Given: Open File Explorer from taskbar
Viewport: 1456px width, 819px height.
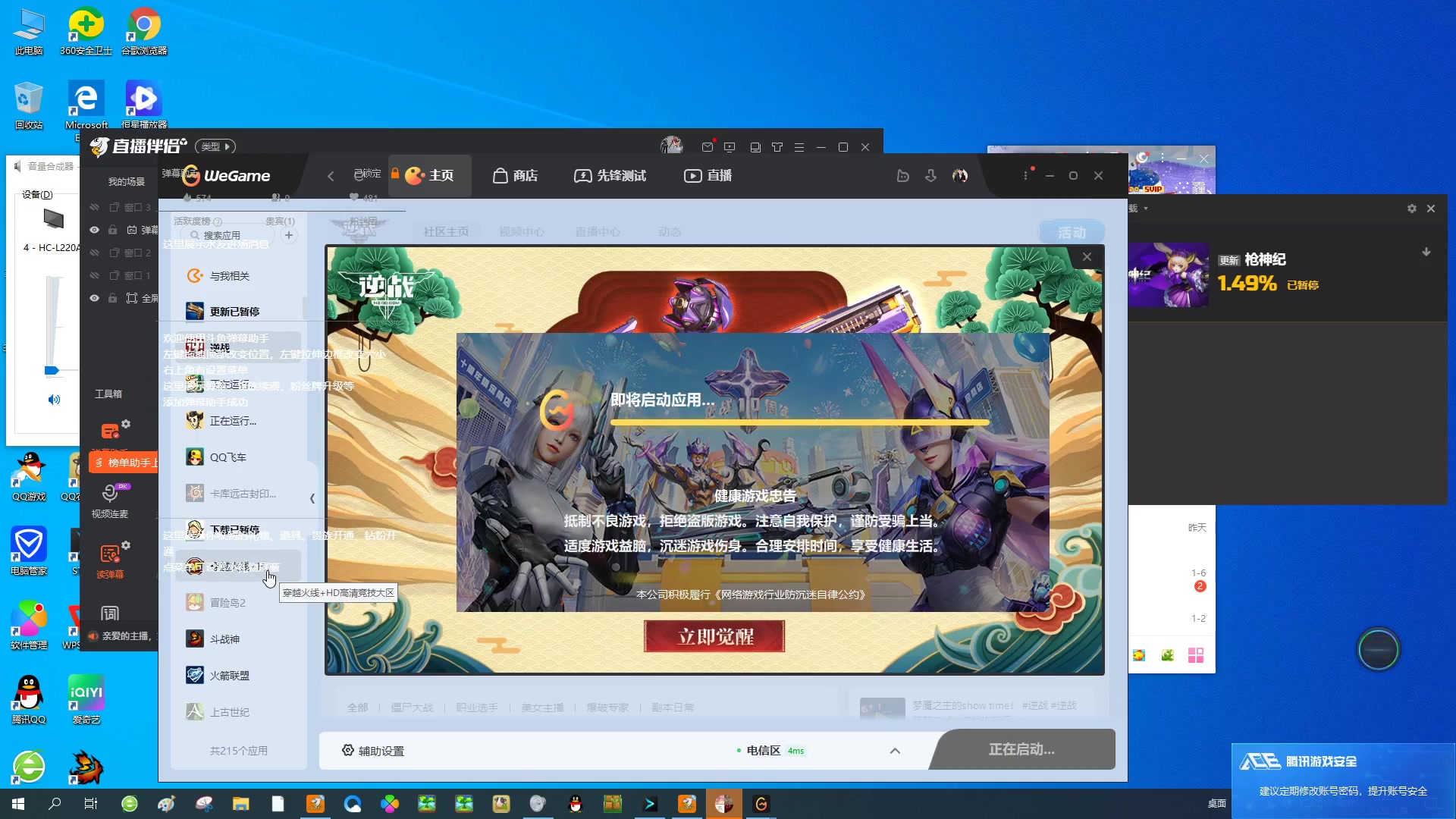Looking at the screenshot, I should coord(240,804).
